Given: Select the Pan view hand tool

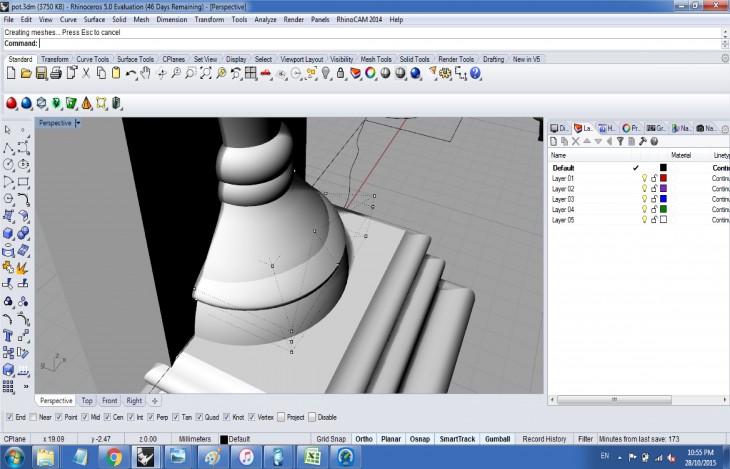Looking at the screenshot, I should 146,73.
